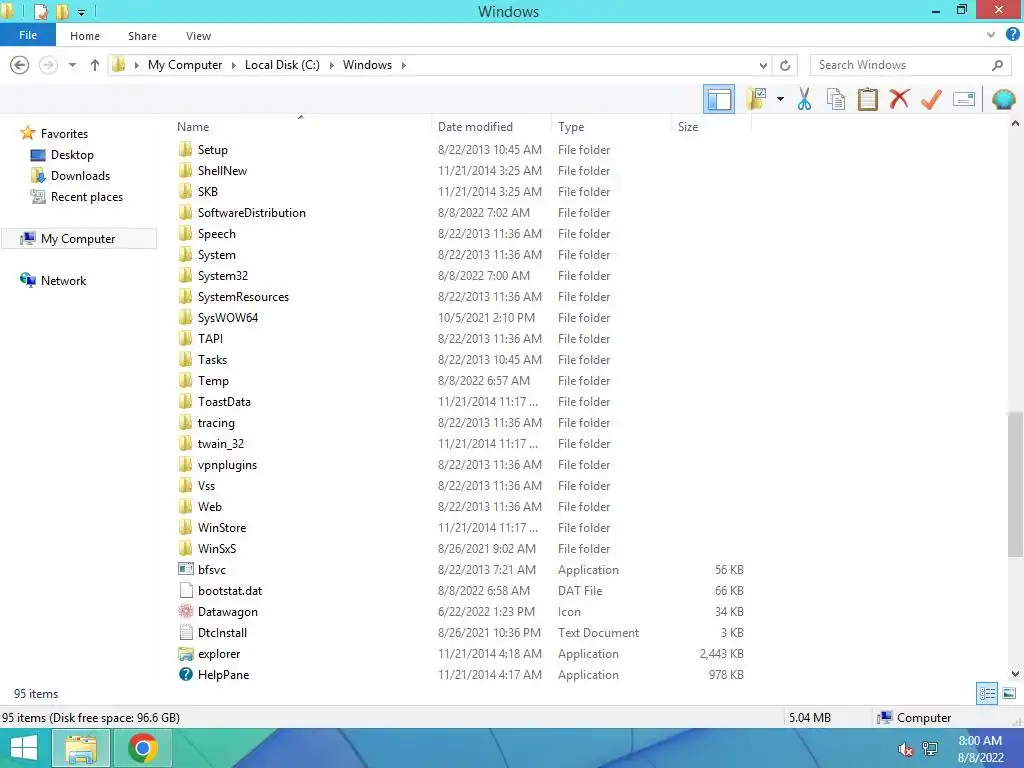Image resolution: width=1024 pixels, height=768 pixels.
Task: Click the scrollbar down arrow
Action: pyautogui.click(x=1015, y=673)
